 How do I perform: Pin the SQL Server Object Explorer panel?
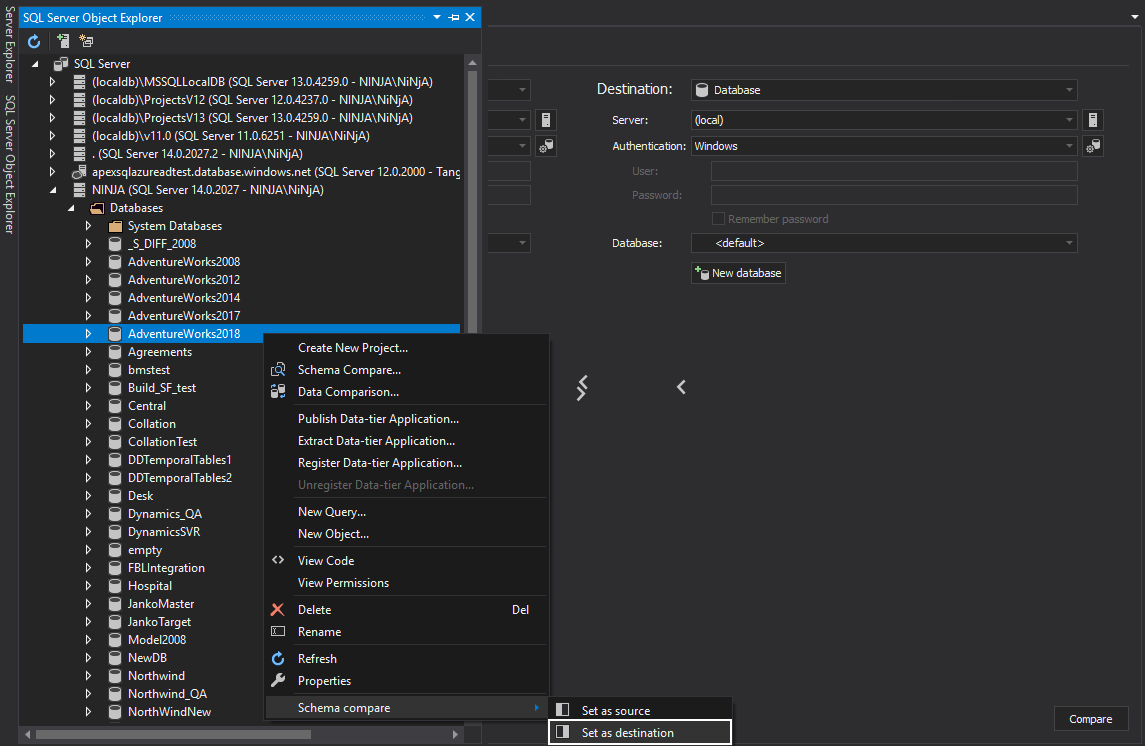coord(454,18)
